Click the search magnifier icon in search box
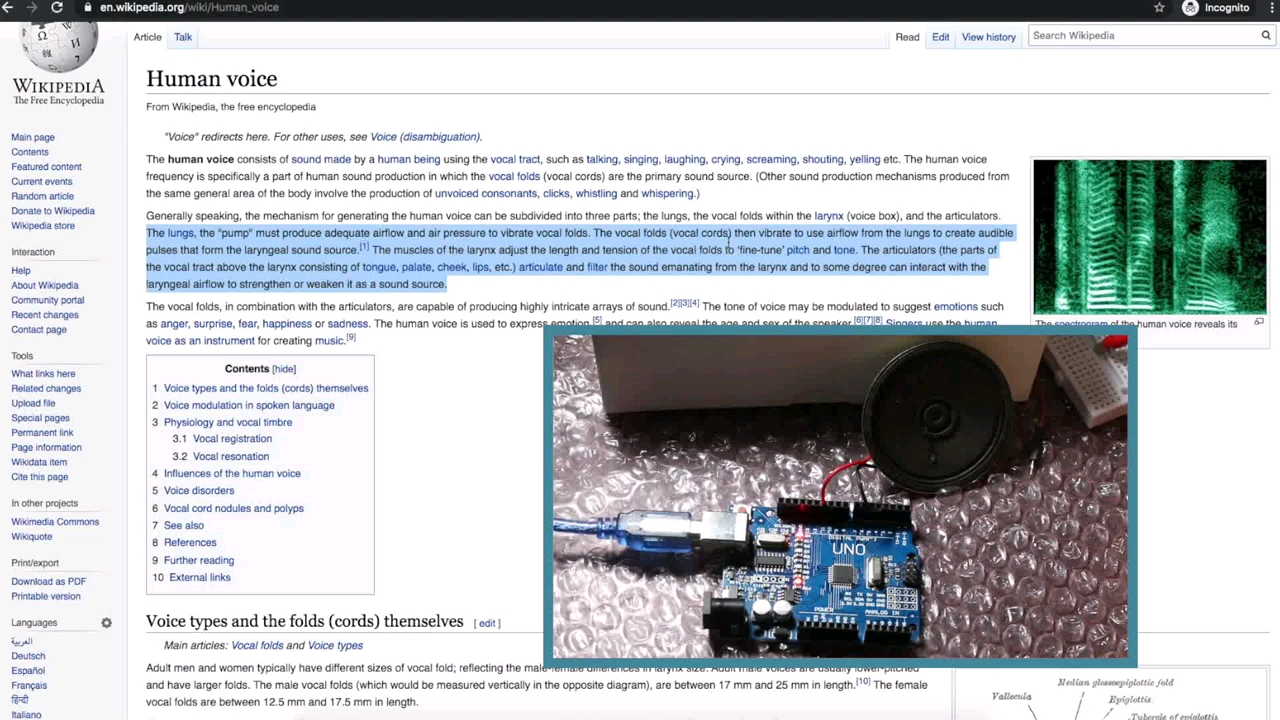The width and height of the screenshot is (1280, 720). point(1265,35)
